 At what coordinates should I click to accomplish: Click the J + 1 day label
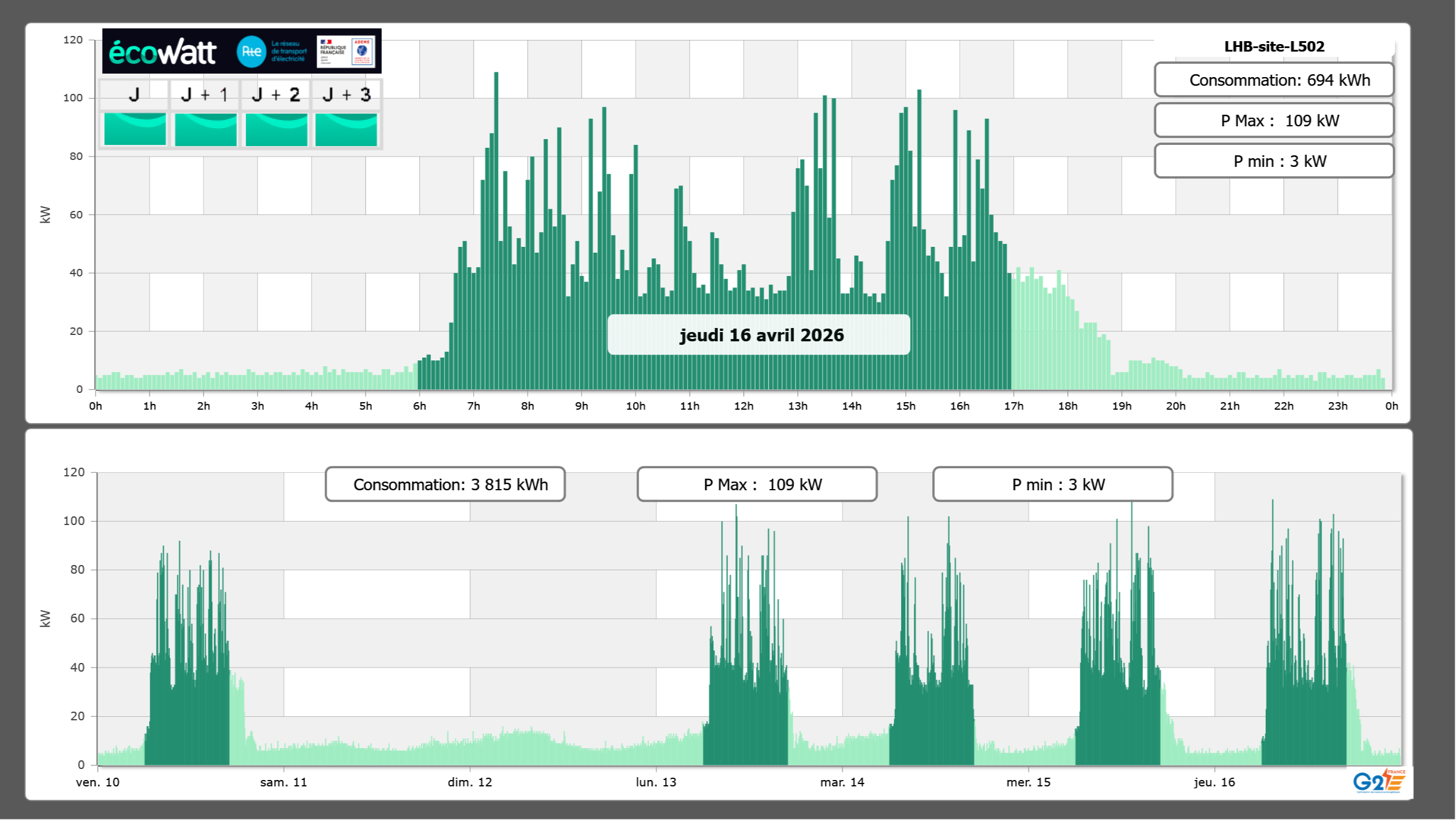click(x=205, y=94)
